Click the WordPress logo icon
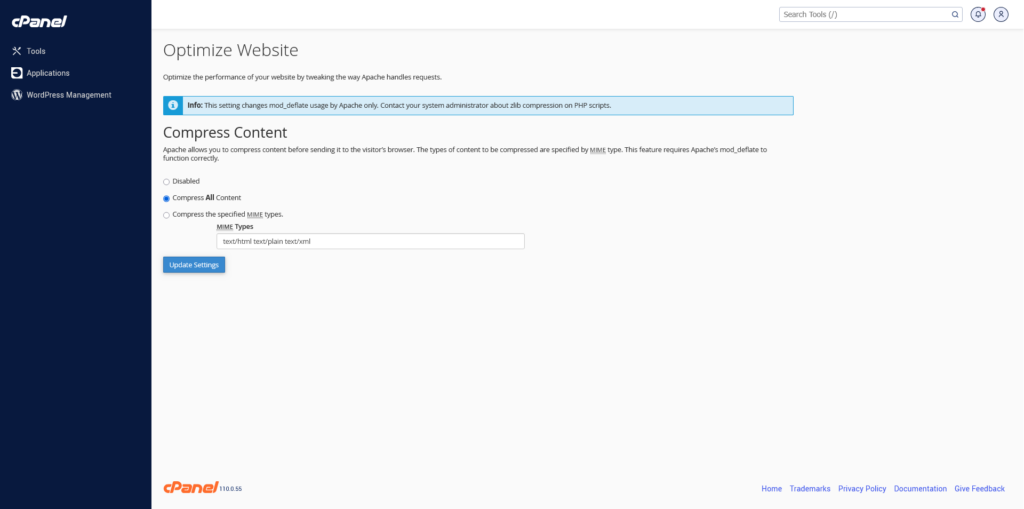1024x509 pixels. (17, 95)
